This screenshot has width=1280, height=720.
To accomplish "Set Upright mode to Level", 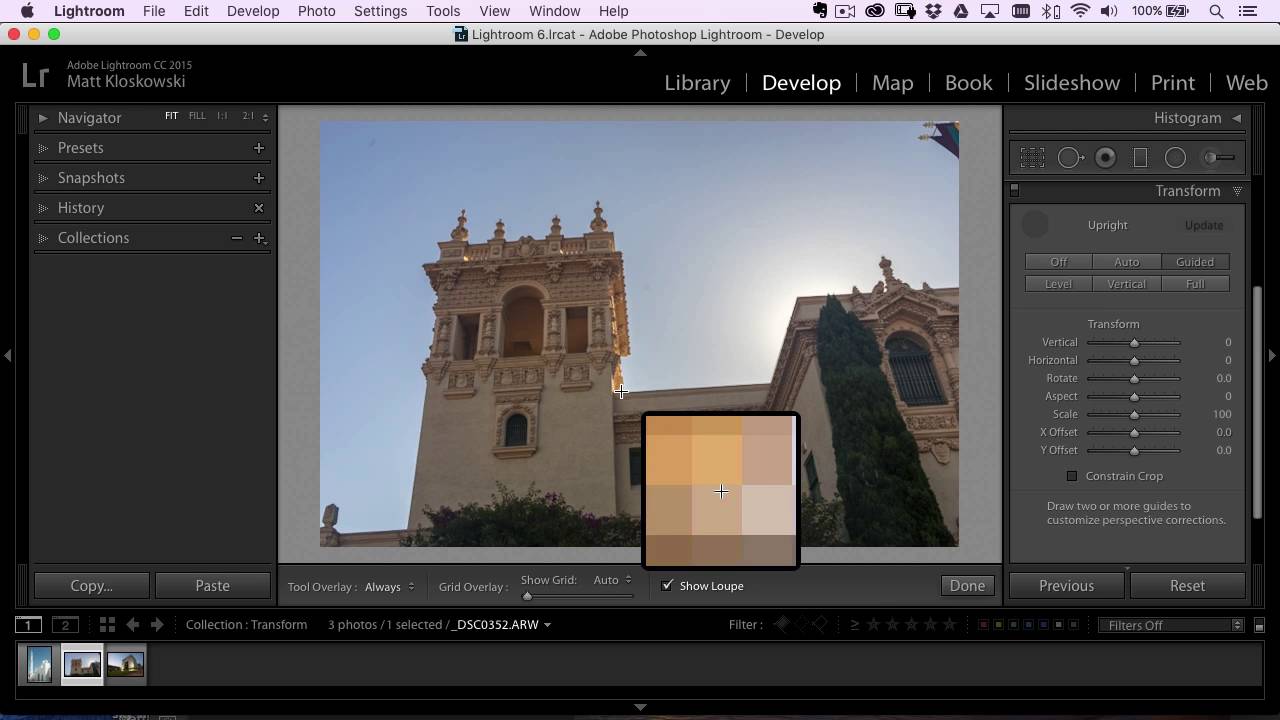I will tap(1059, 284).
